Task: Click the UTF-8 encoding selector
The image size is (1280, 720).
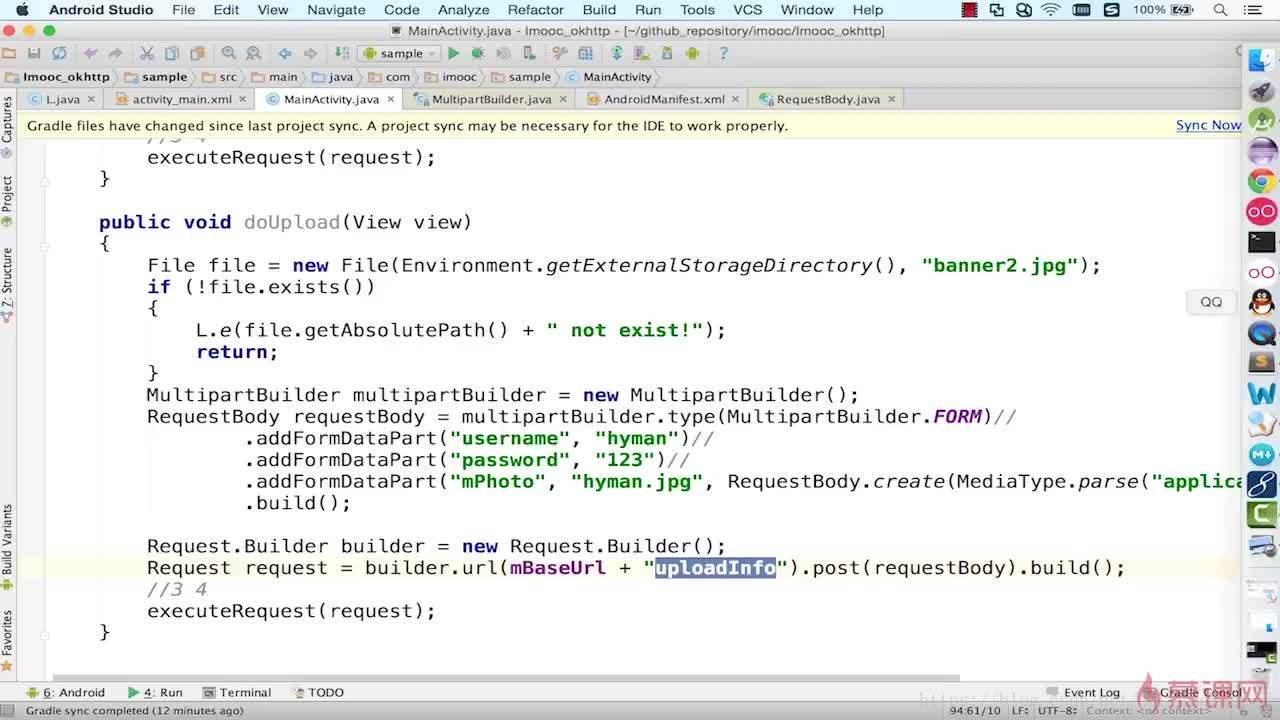Action: 1057,711
